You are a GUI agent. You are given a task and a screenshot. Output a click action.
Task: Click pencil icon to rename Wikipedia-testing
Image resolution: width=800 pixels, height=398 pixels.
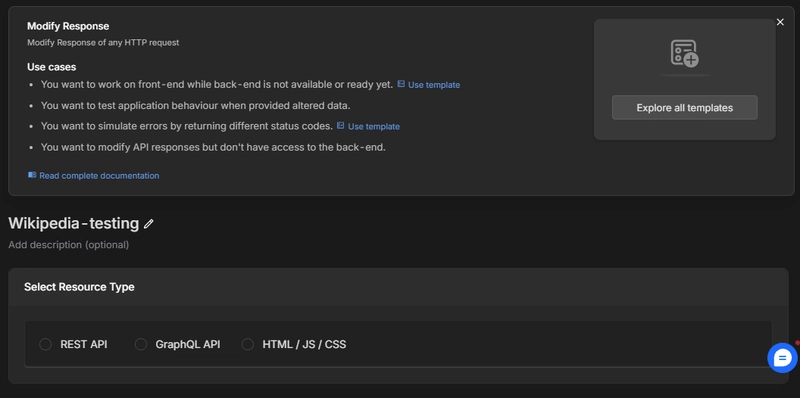(148, 224)
